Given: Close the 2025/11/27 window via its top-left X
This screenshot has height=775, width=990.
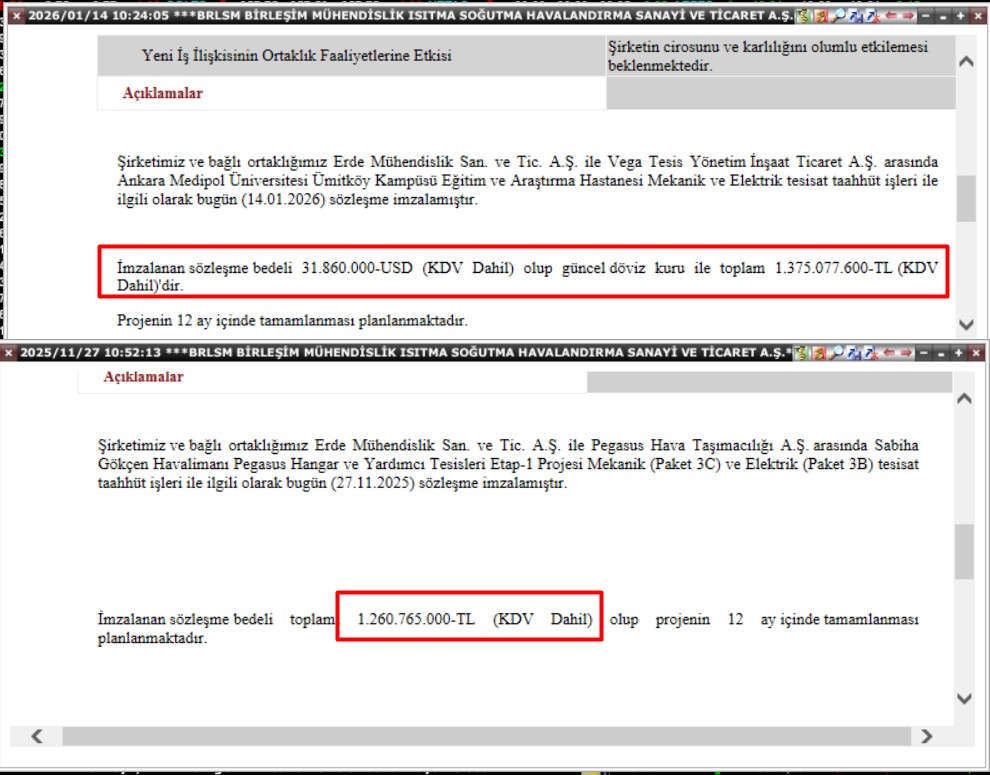Looking at the screenshot, I should [9, 352].
